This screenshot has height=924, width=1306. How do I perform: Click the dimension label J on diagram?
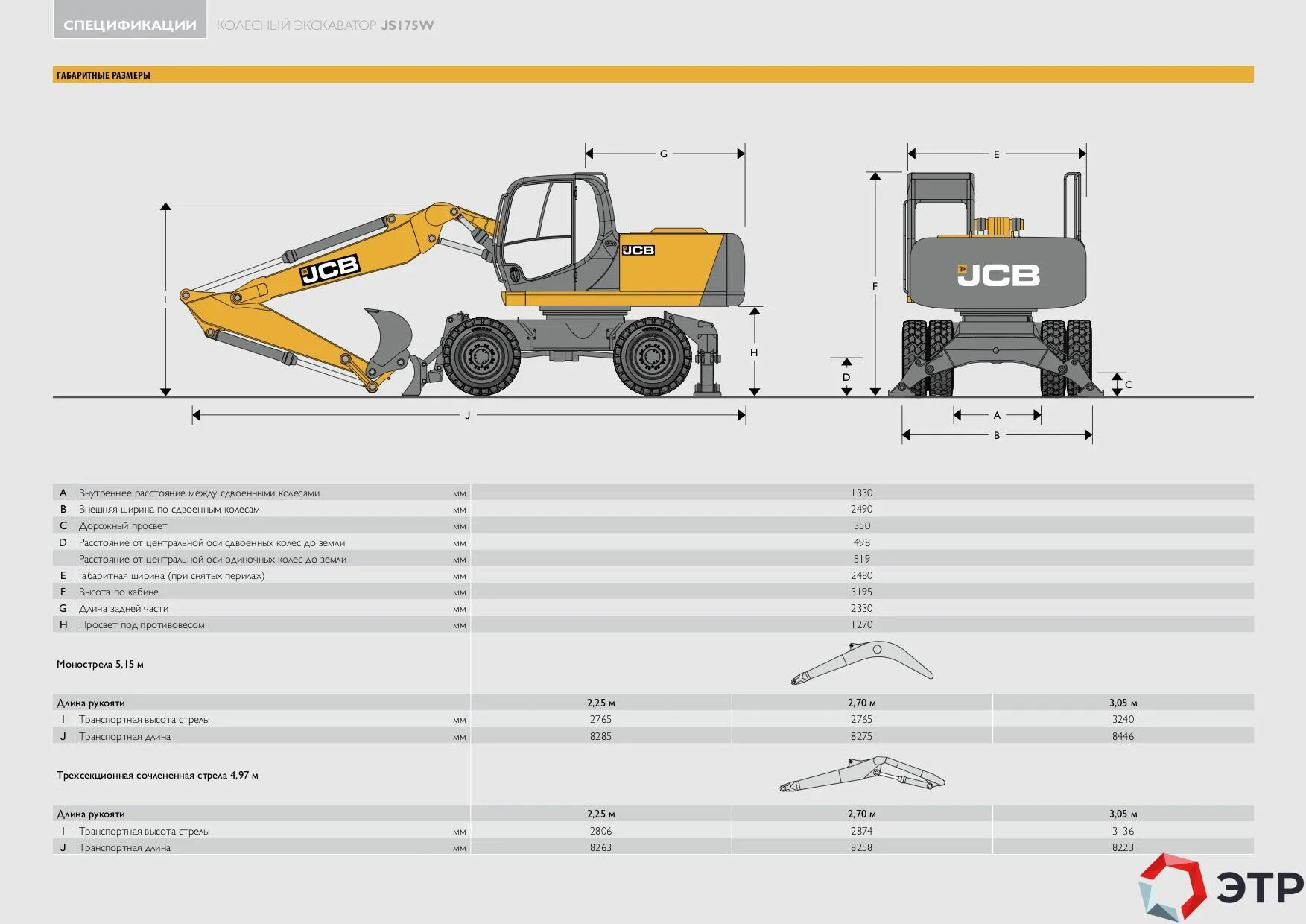pos(468,415)
